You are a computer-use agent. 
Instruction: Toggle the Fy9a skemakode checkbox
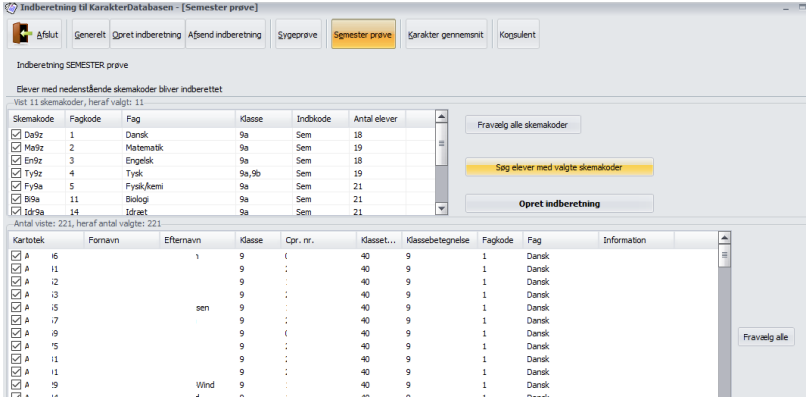coord(16,186)
